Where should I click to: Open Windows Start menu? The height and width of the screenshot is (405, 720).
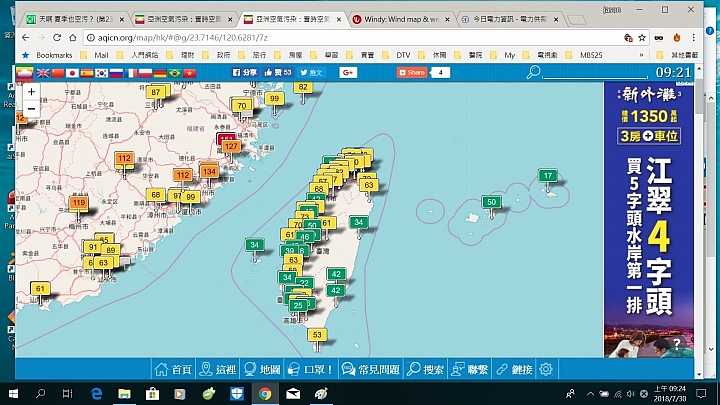click(x=13, y=394)
